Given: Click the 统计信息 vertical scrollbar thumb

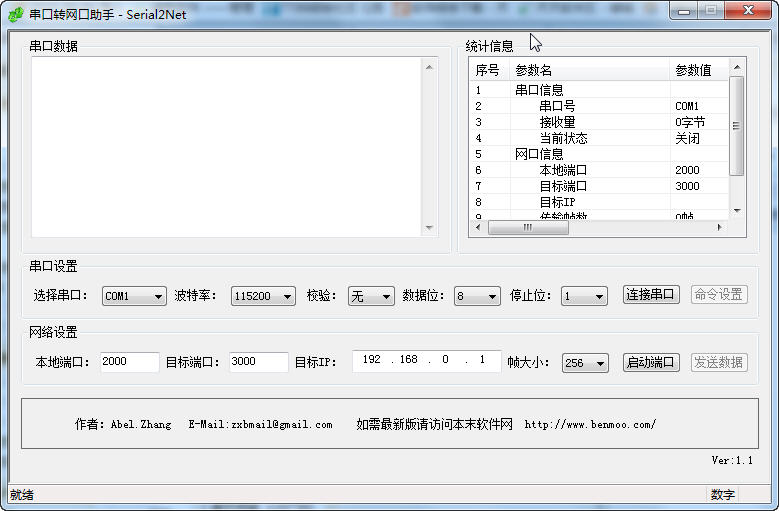Looking at the screenshot, I should click(737, 126).
